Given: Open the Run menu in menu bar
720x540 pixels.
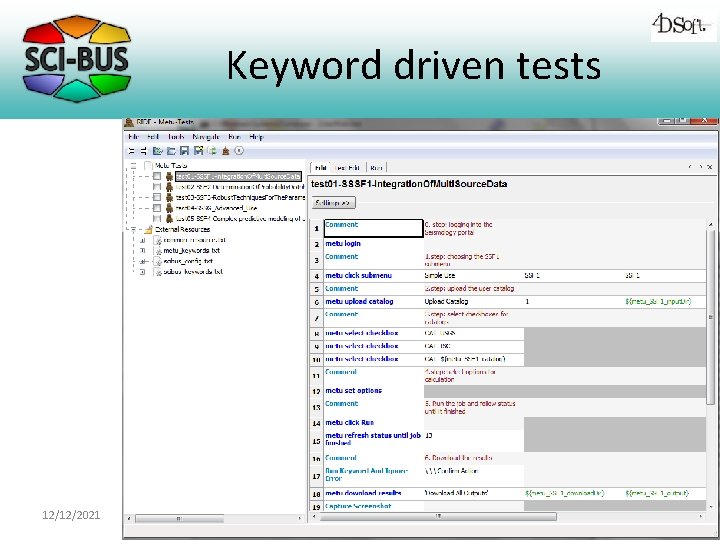Looking at the screenshot, I should 234,137.
